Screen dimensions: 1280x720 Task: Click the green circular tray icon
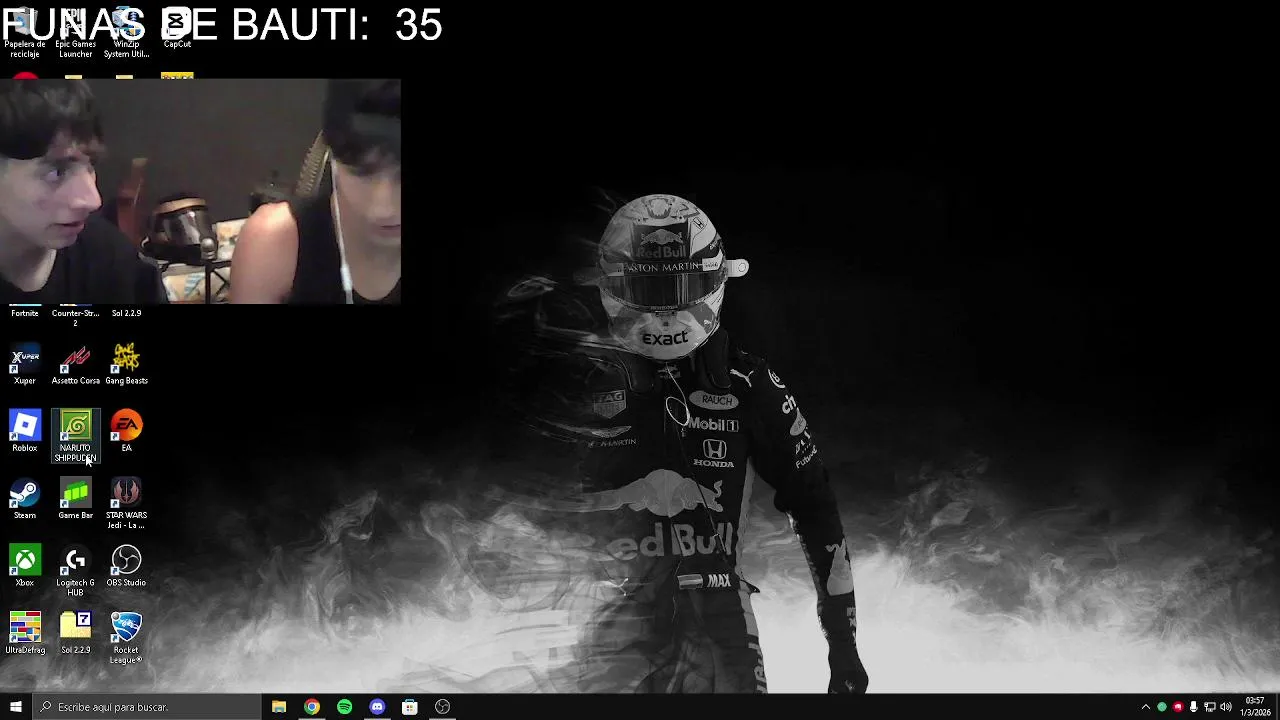click(1162, 707)
